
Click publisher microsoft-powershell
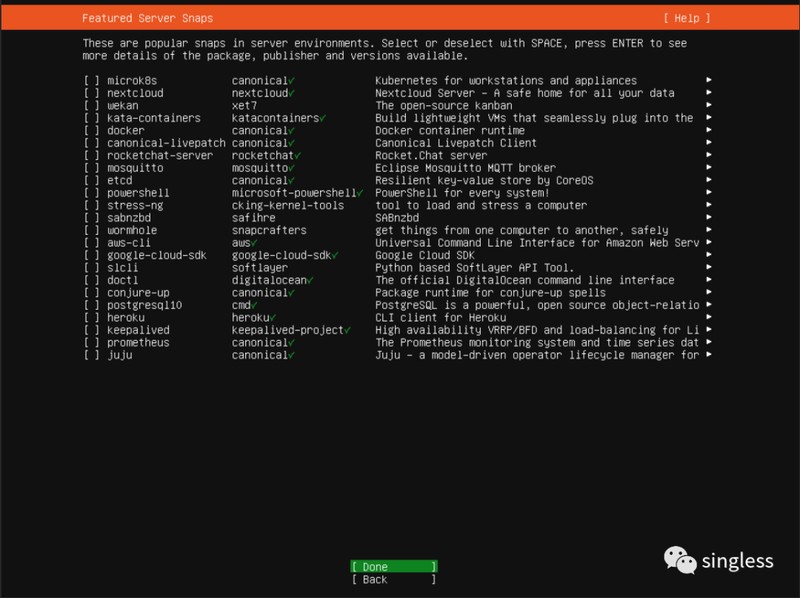(294, 193)
